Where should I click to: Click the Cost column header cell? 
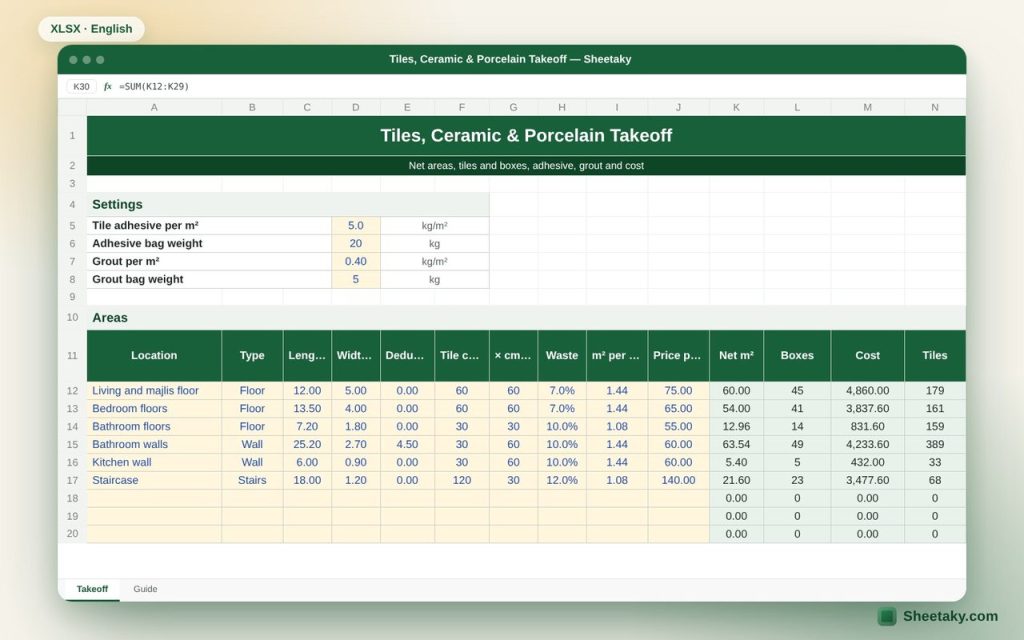point(867,355)
